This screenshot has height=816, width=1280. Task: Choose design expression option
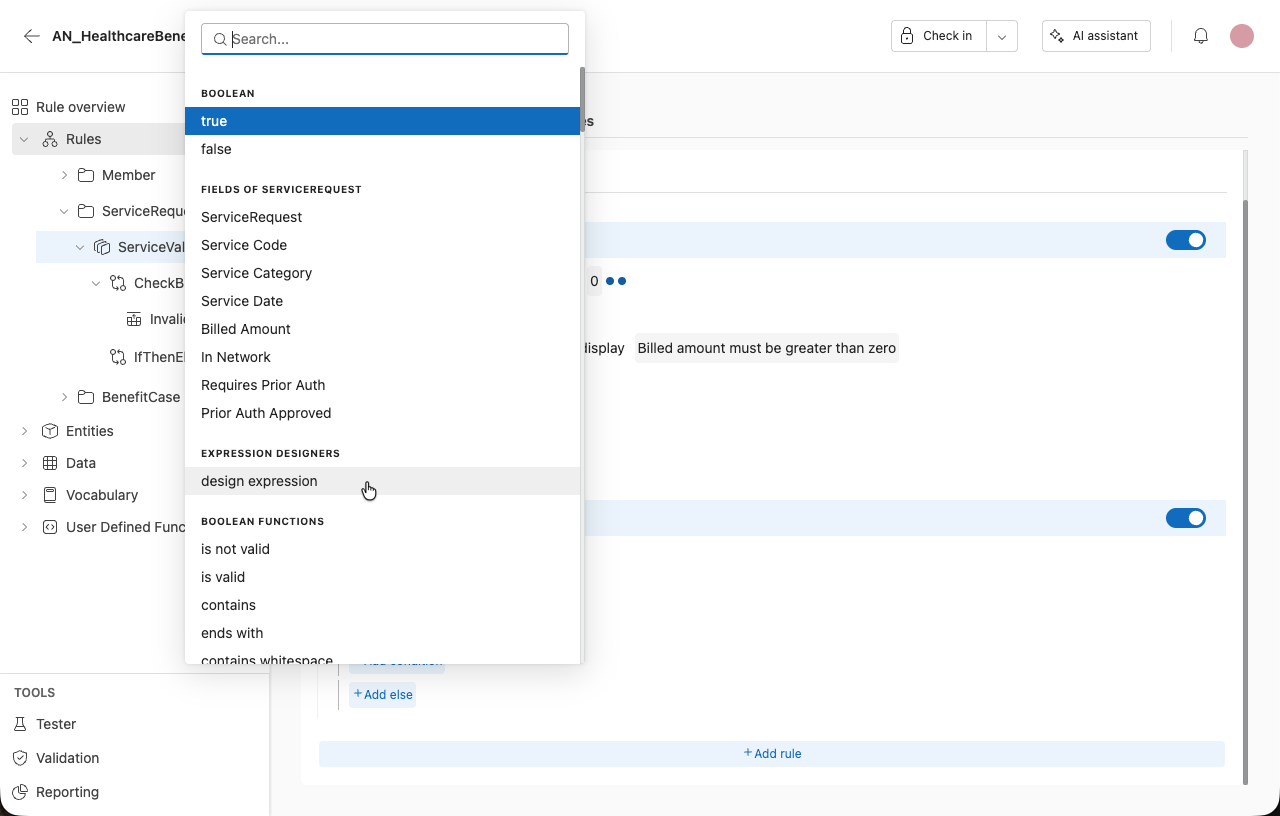382,481
